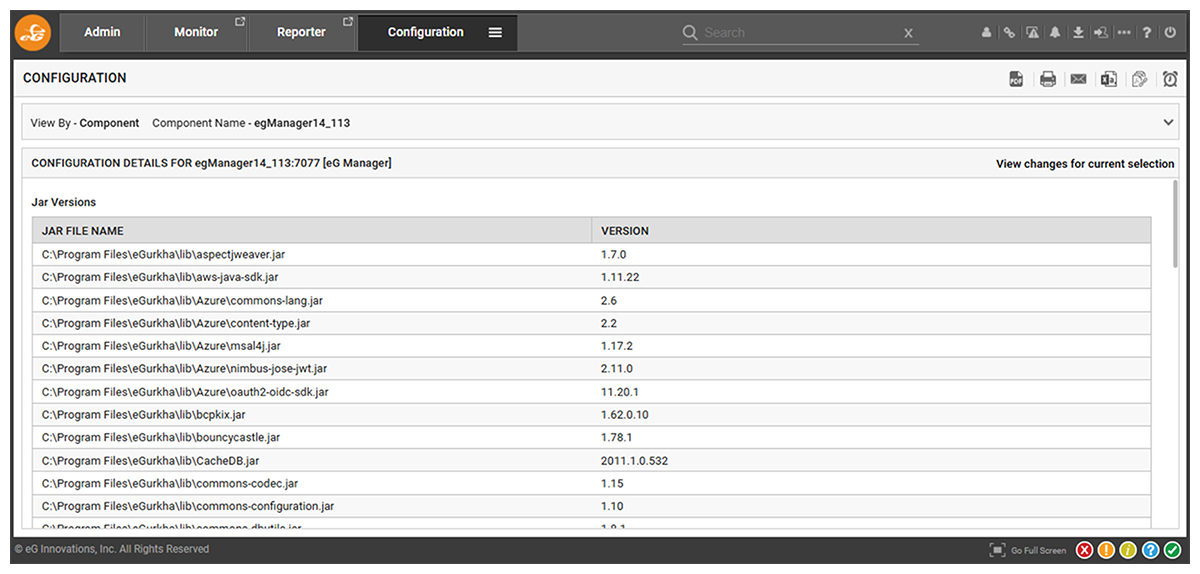Click the yellow info minor alarm icon
Screen dimensions: 1200x574
point(1128,550)
